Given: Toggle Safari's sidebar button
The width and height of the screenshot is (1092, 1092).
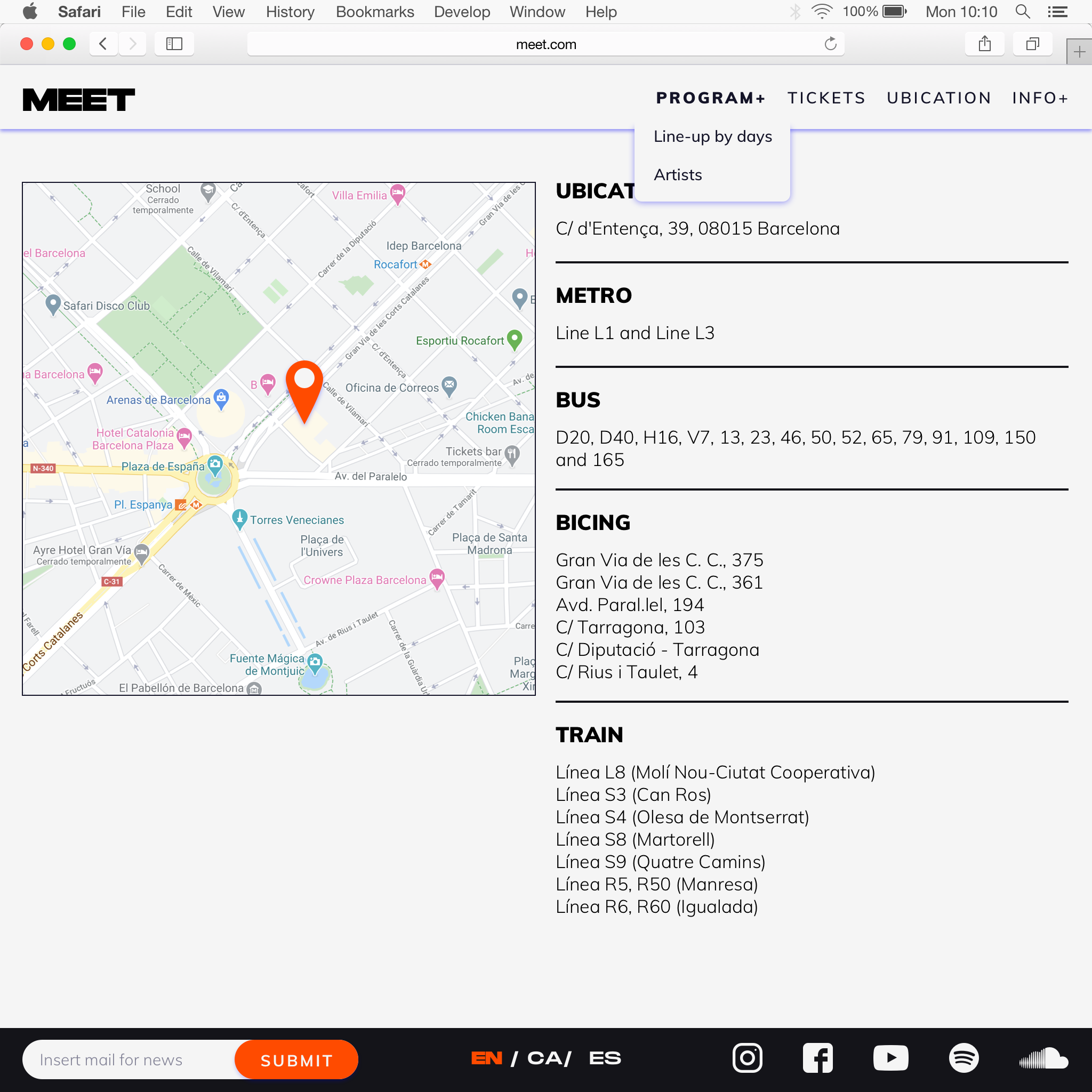Looking at the screenshot, I should [x=174, y=44].
